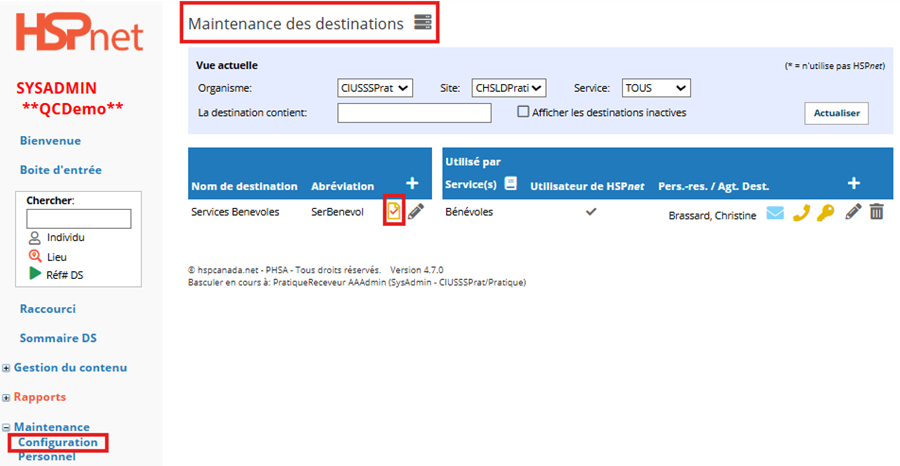
Task: Delete the Bénévoles service with trash icon
Action: pyautogui.click(x=876, y=211)
